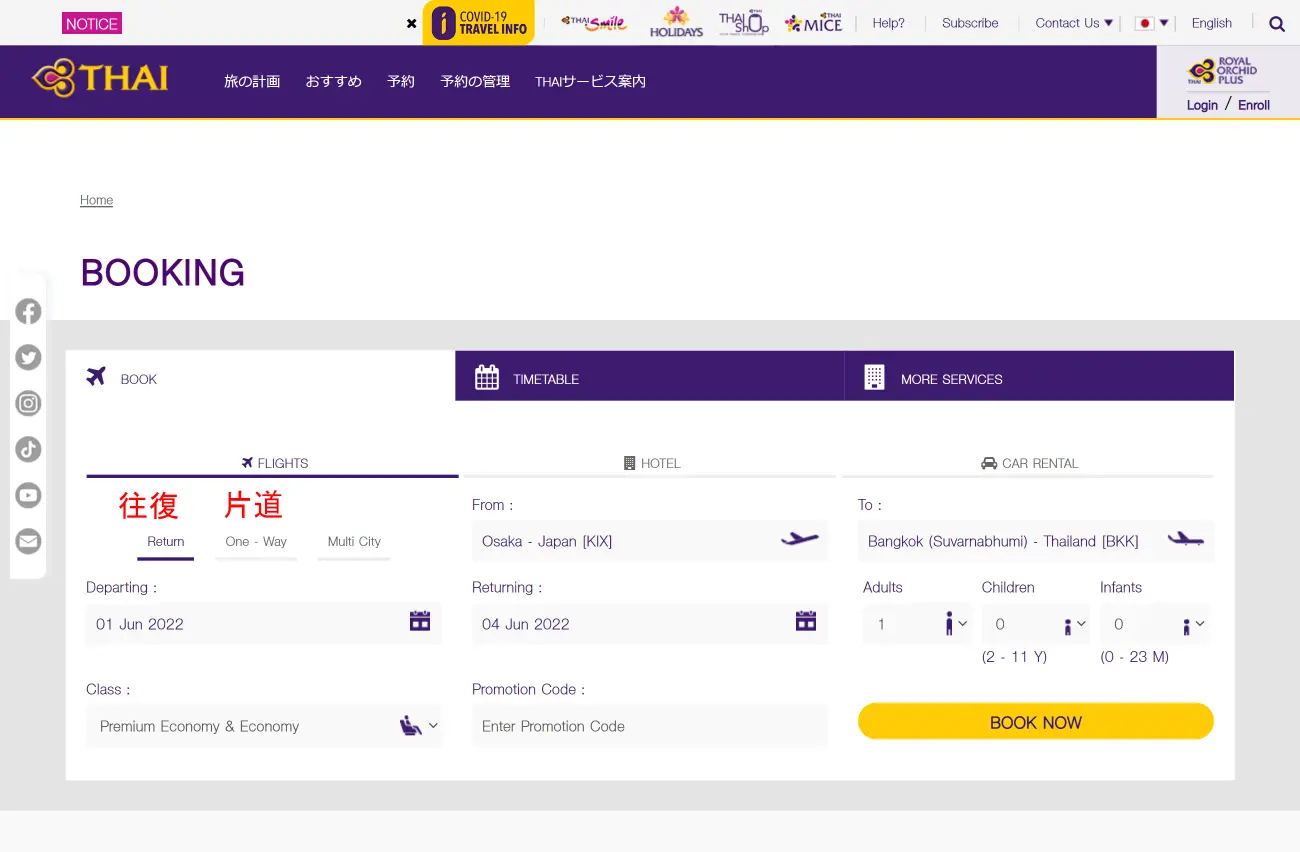Screen dimensions: 1300x852
Task: Click the seat icon in Class field
Action: [410, 725]
